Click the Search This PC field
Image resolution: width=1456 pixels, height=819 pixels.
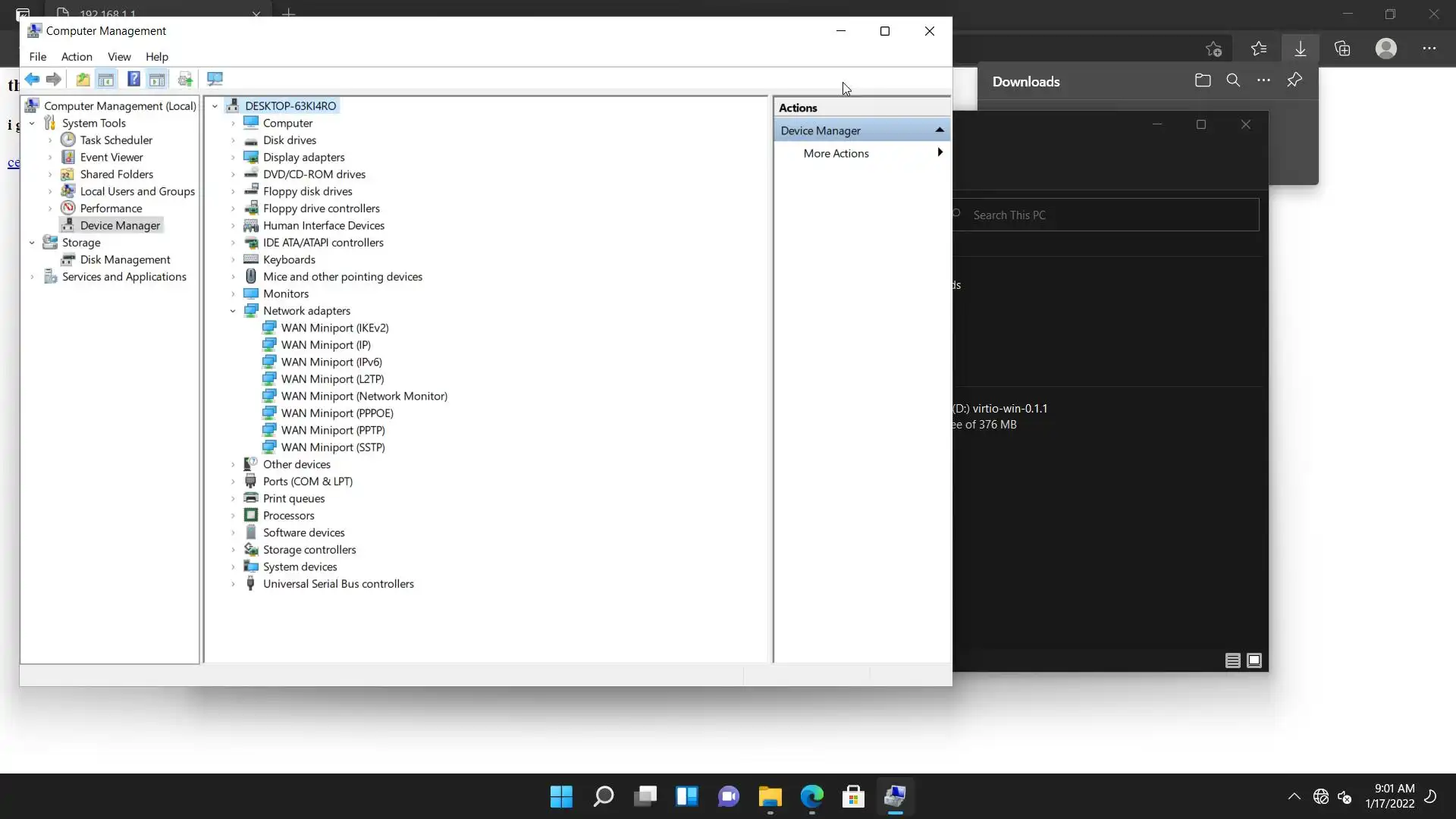pos(1107,215)
